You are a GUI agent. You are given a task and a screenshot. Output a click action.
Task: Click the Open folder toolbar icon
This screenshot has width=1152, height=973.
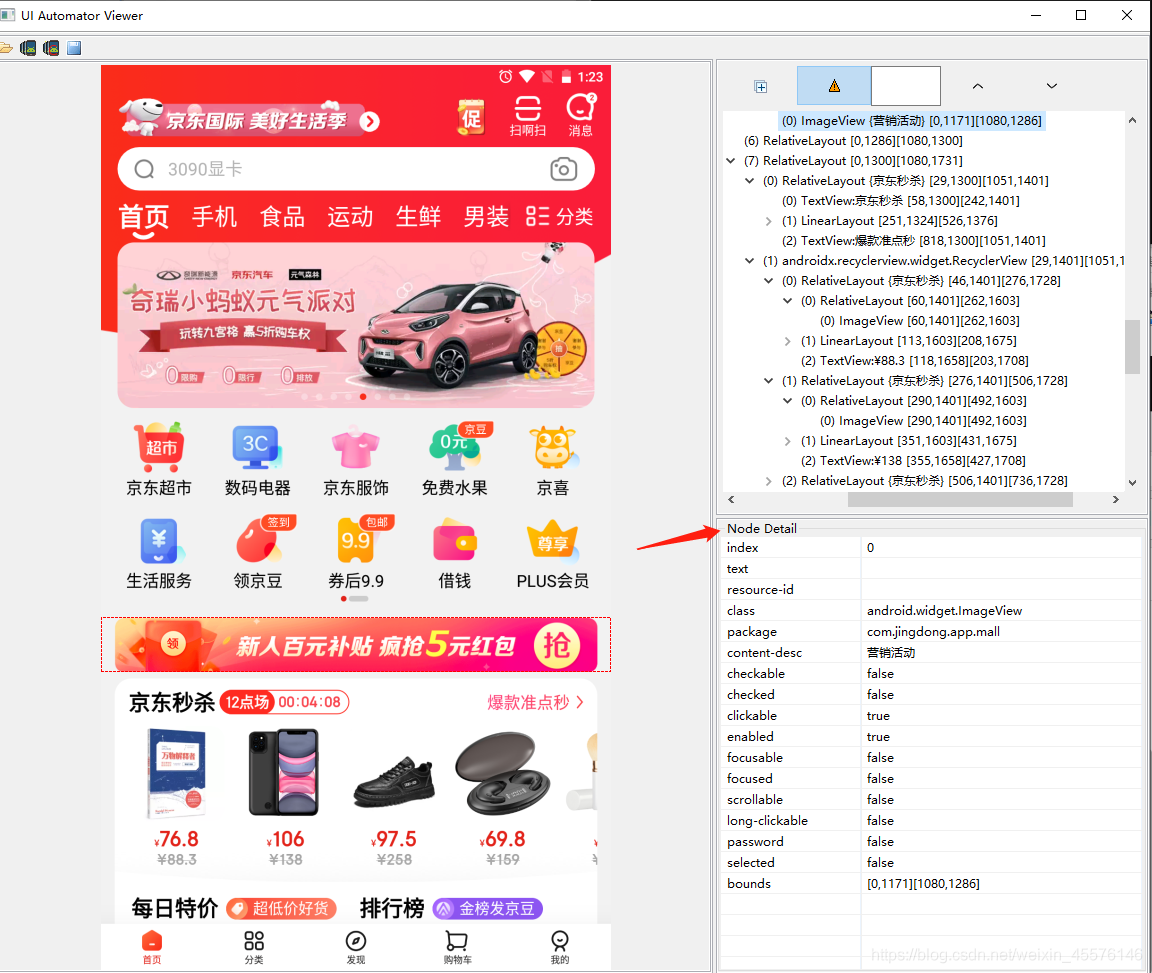pyautogui.click(x=6, y=49)
